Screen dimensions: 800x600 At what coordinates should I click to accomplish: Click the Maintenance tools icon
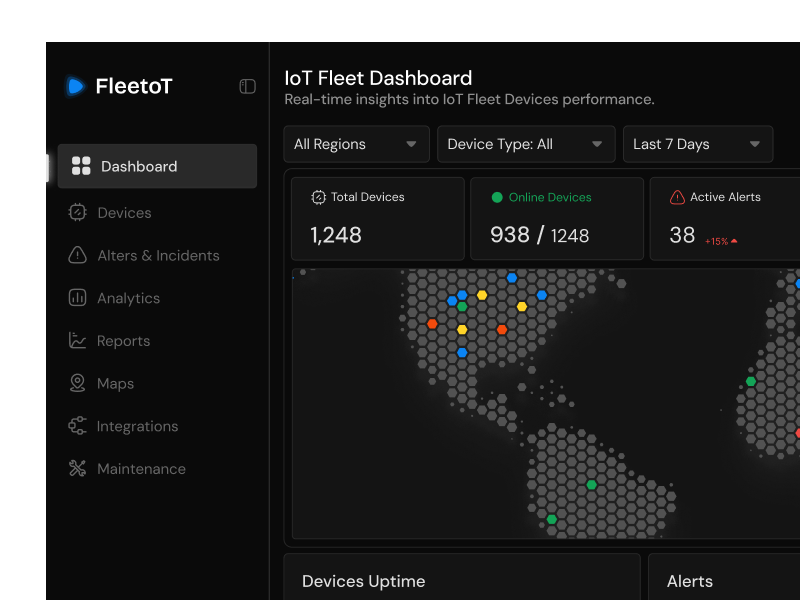pyautogui.click(x=78, y=468)
